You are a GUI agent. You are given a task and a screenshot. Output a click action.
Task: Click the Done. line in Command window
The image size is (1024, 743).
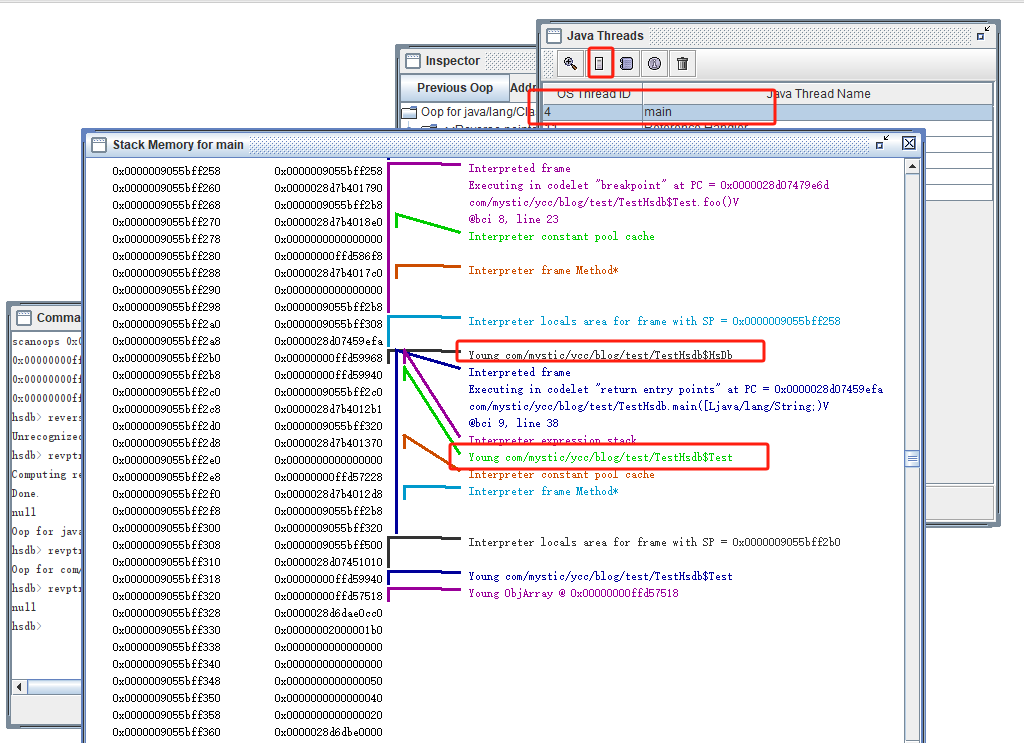tap(25, 493)
